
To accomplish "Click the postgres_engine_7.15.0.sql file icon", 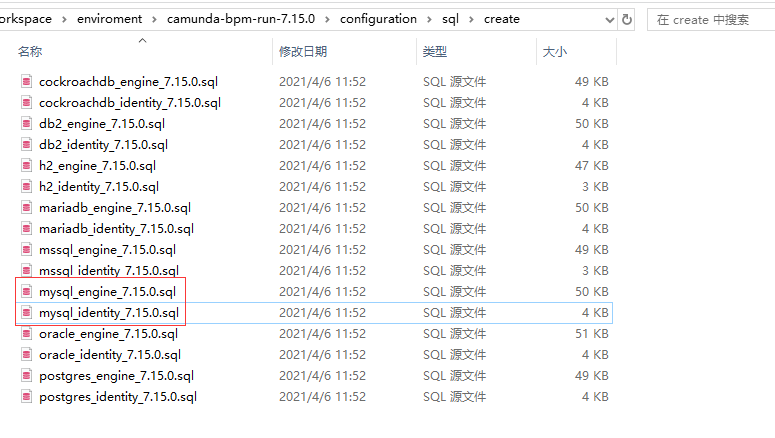I will [x=27, y=376].
